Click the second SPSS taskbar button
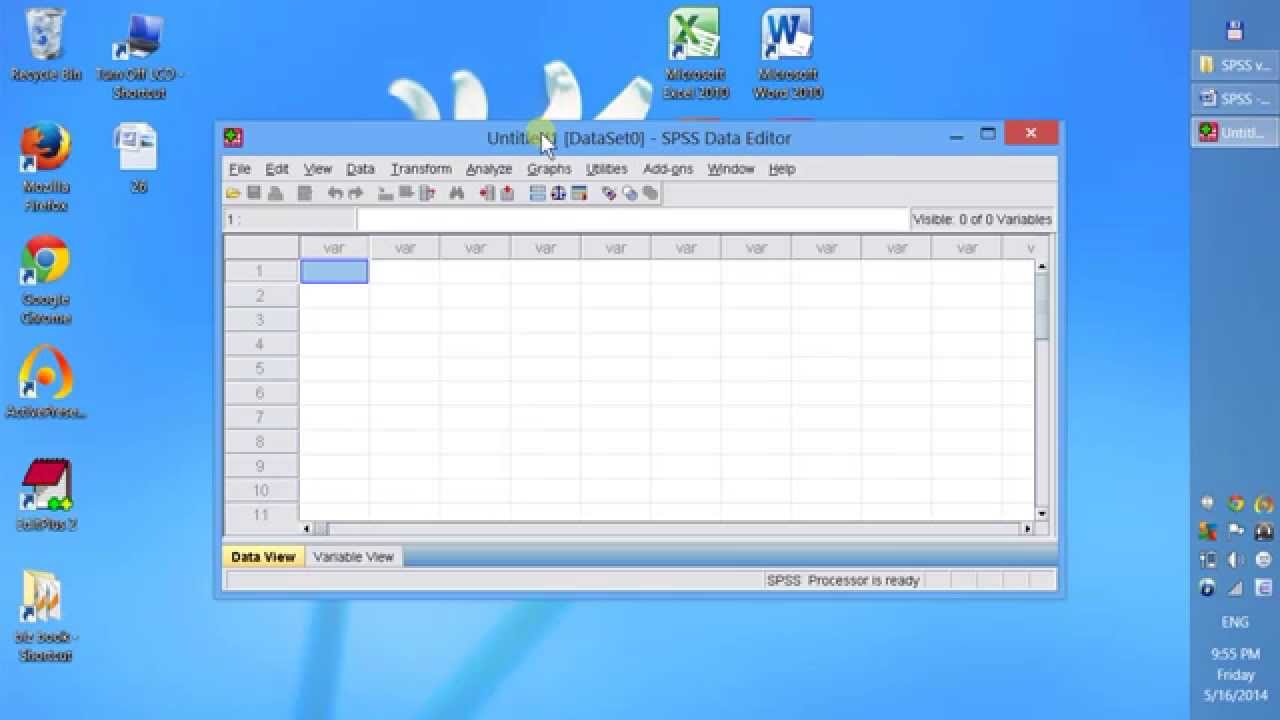This screenshot has width=1280, height=720. coord(1234,98)
